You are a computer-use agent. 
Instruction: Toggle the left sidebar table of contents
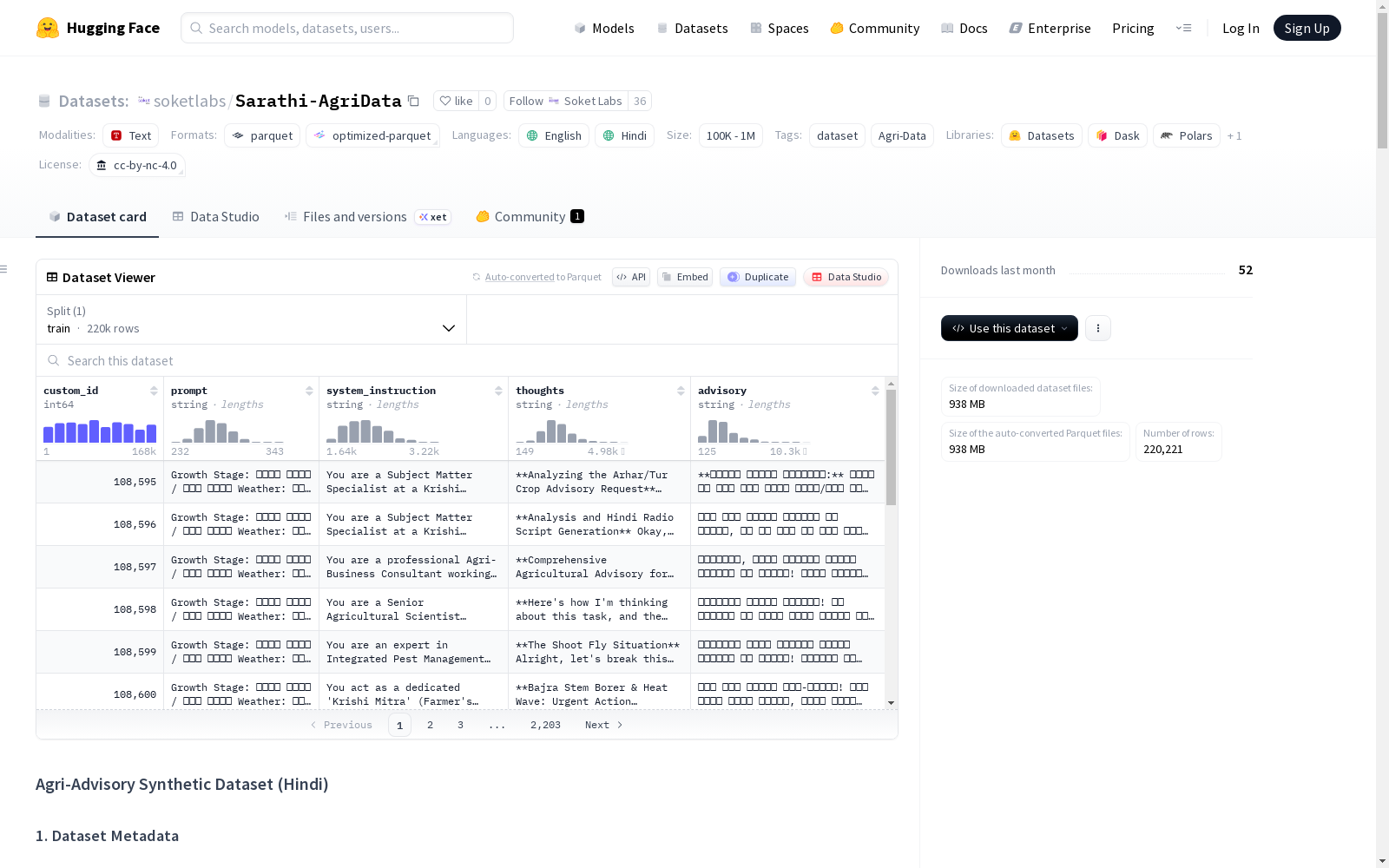click(3, 269)
